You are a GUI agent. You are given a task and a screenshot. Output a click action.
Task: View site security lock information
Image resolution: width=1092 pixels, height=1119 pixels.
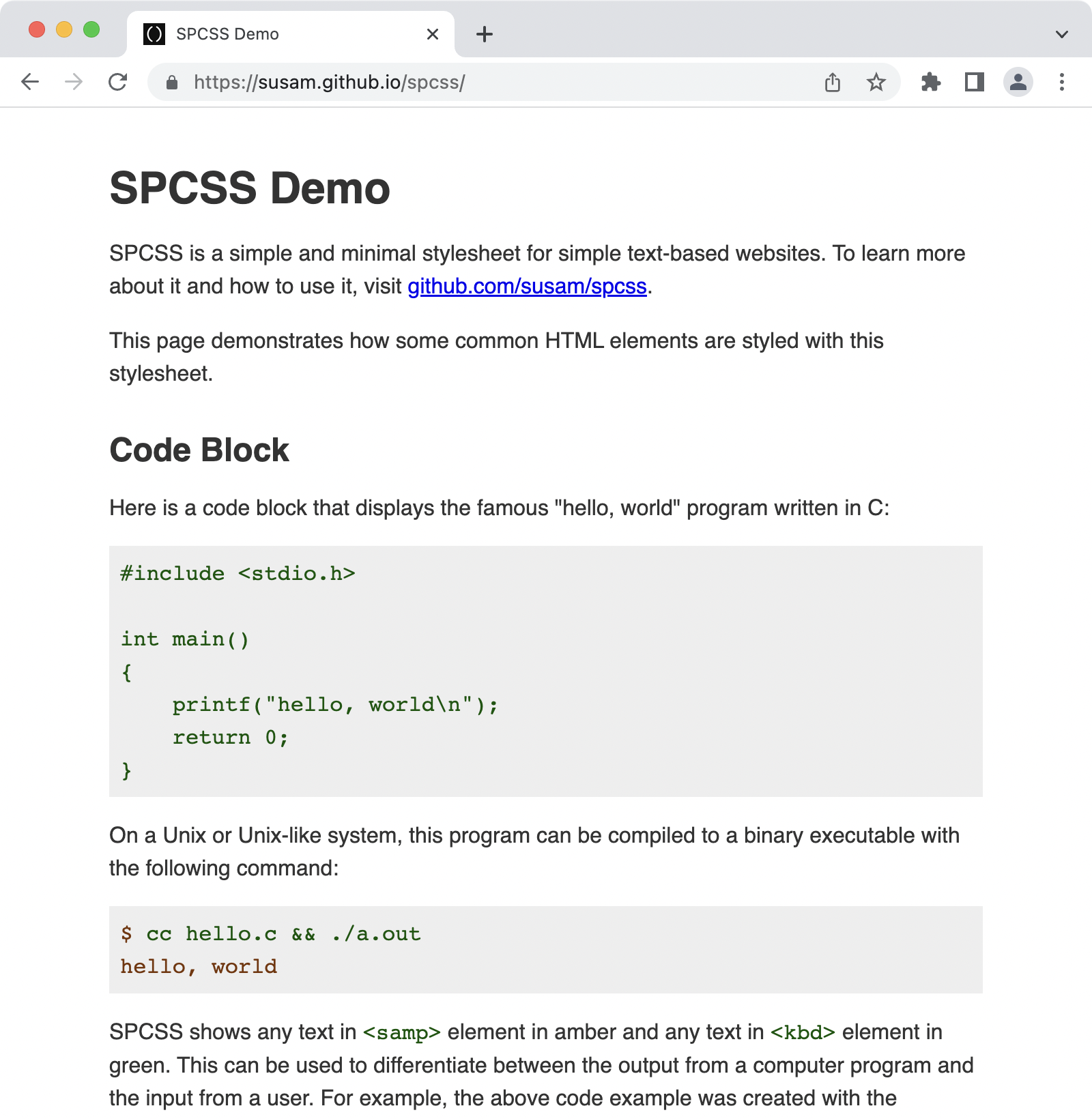click(172, 83)
